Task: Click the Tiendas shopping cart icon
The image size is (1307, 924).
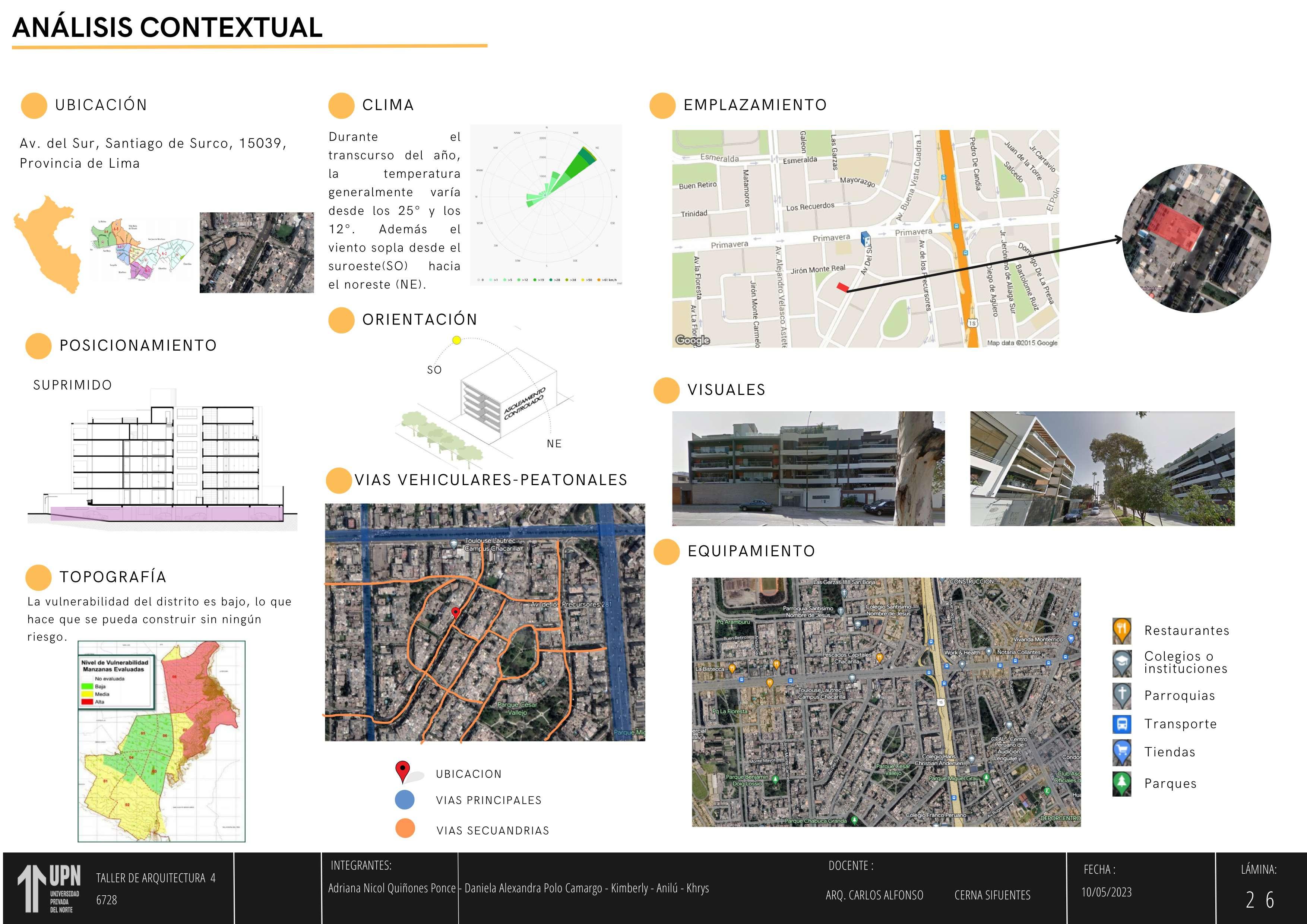Action: (x=1121, y=752)
